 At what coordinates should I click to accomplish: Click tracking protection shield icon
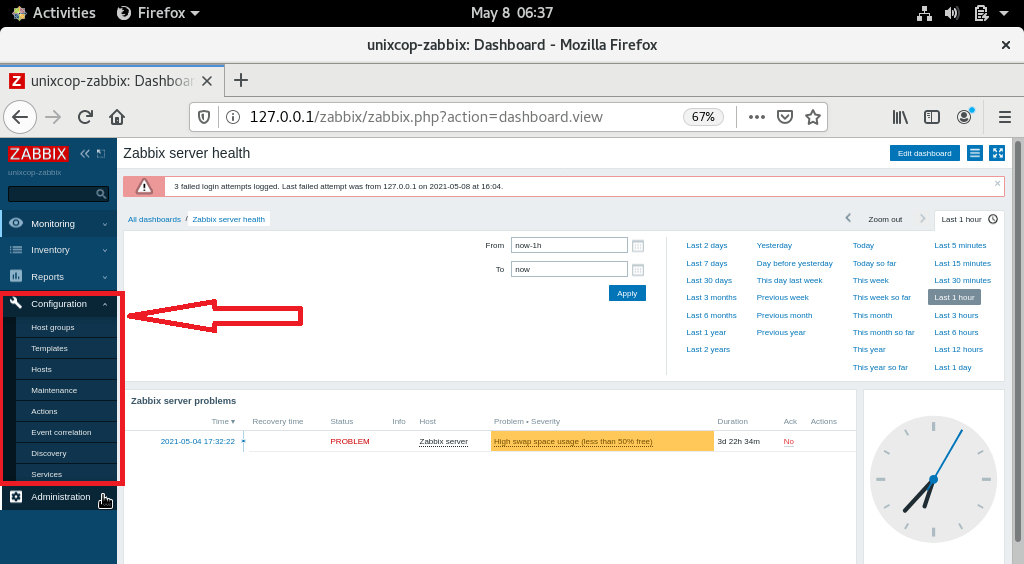204,117
